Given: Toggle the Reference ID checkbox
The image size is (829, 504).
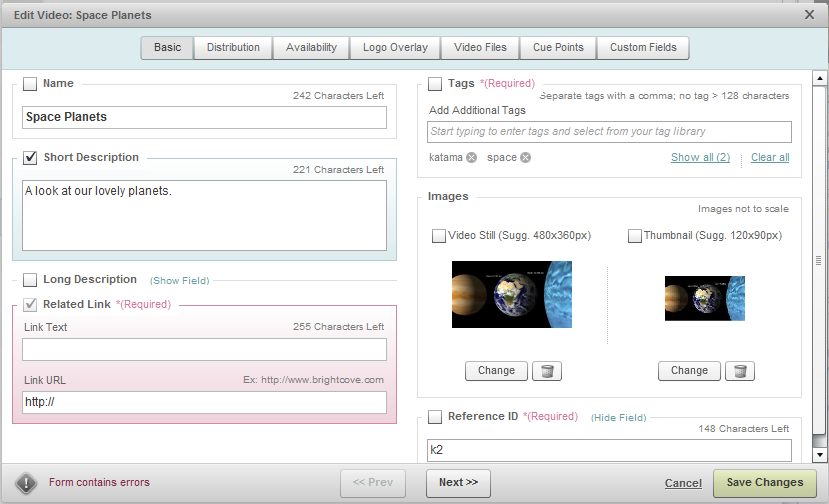Looking at the screenshot, I should (435, 417).
